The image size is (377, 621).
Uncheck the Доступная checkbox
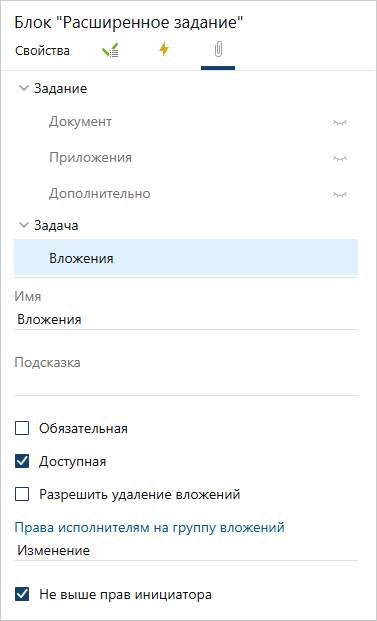pyautogui.click(x=22, y=462)
